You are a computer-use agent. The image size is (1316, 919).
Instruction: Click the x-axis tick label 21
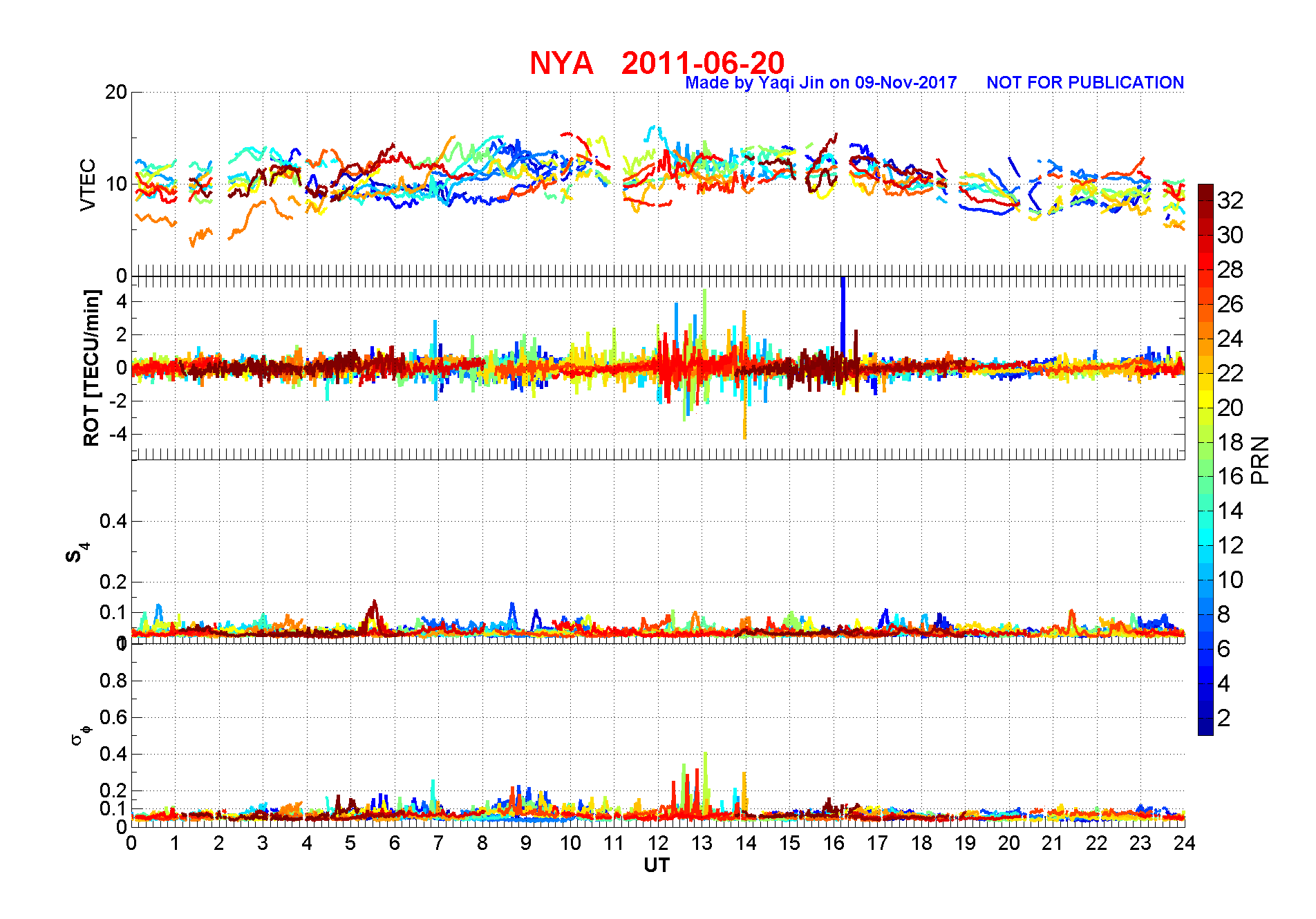1053,843
